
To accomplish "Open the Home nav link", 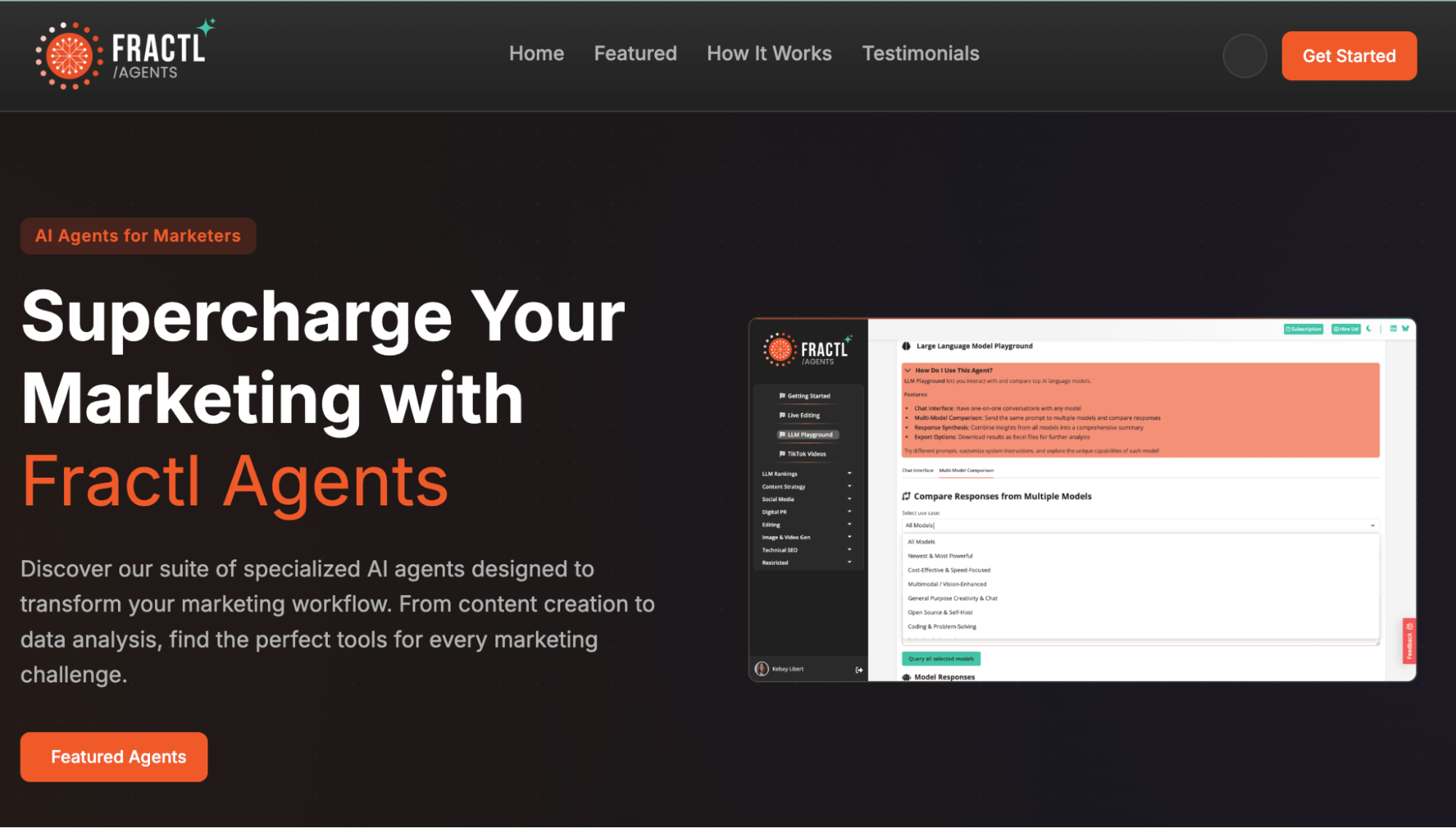I will [x=536, y=54].
